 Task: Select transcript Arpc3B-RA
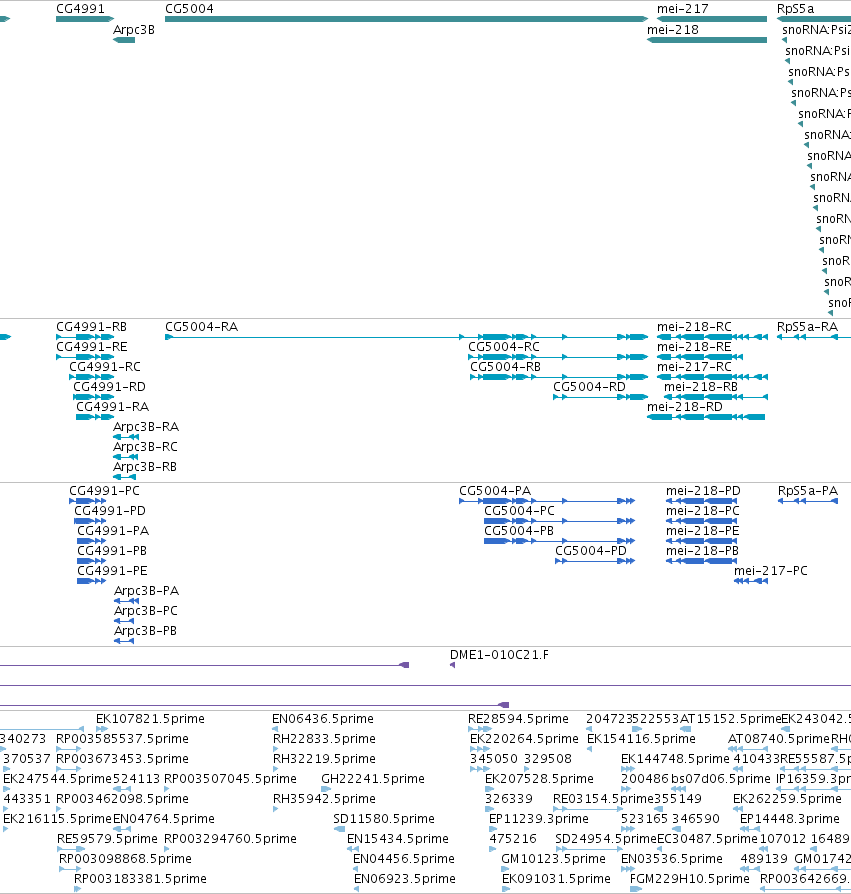coord(146,427)
